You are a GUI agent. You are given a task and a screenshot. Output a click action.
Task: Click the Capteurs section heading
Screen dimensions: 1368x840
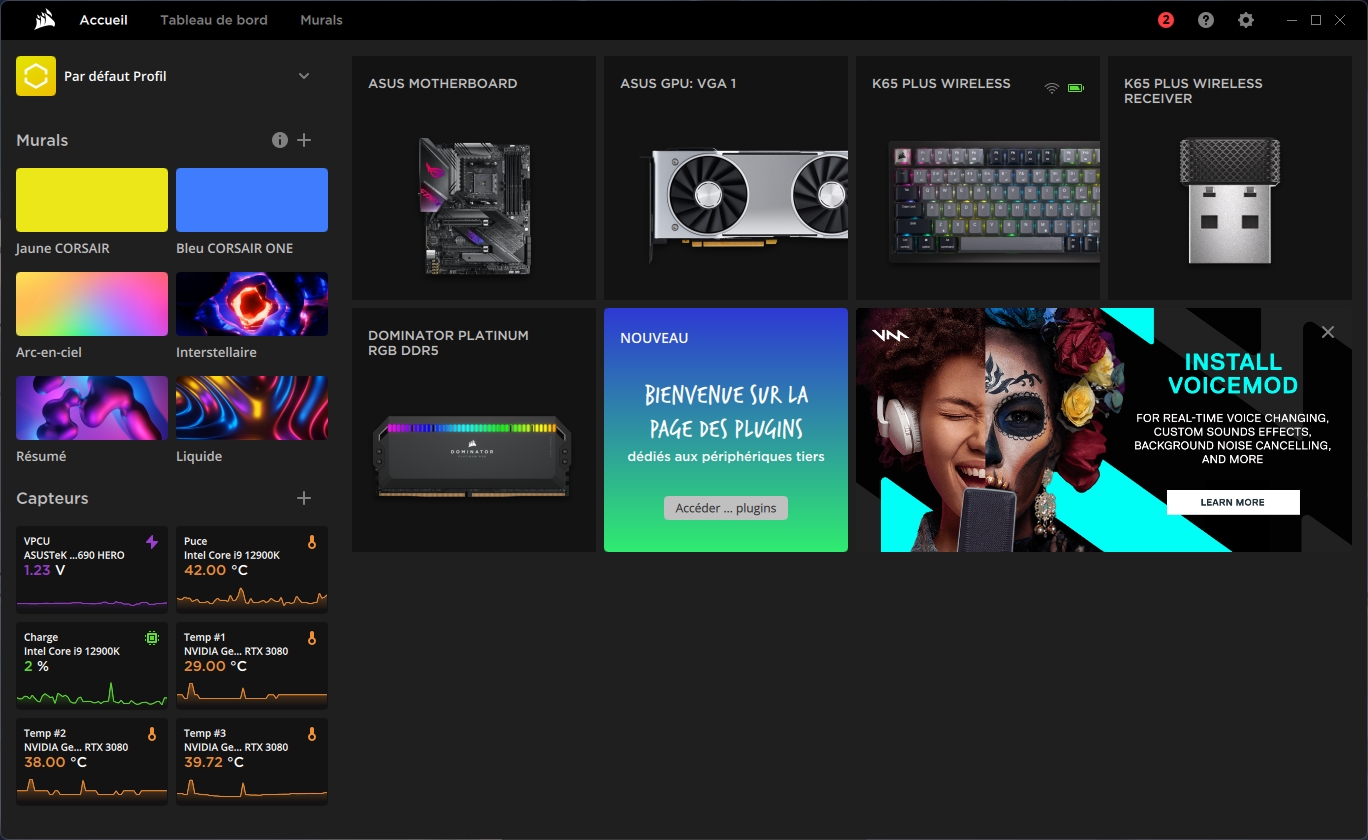coord(52,498)
